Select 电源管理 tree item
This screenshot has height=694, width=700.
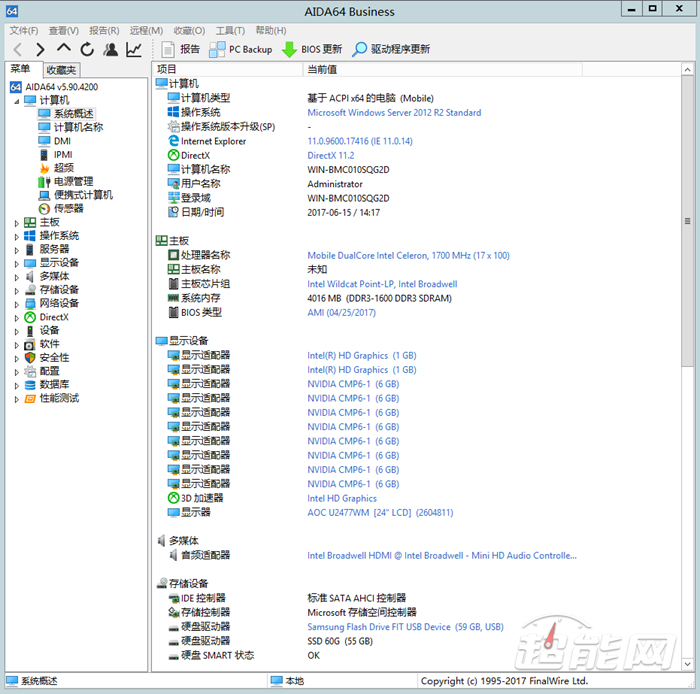[x=74, y=181]
